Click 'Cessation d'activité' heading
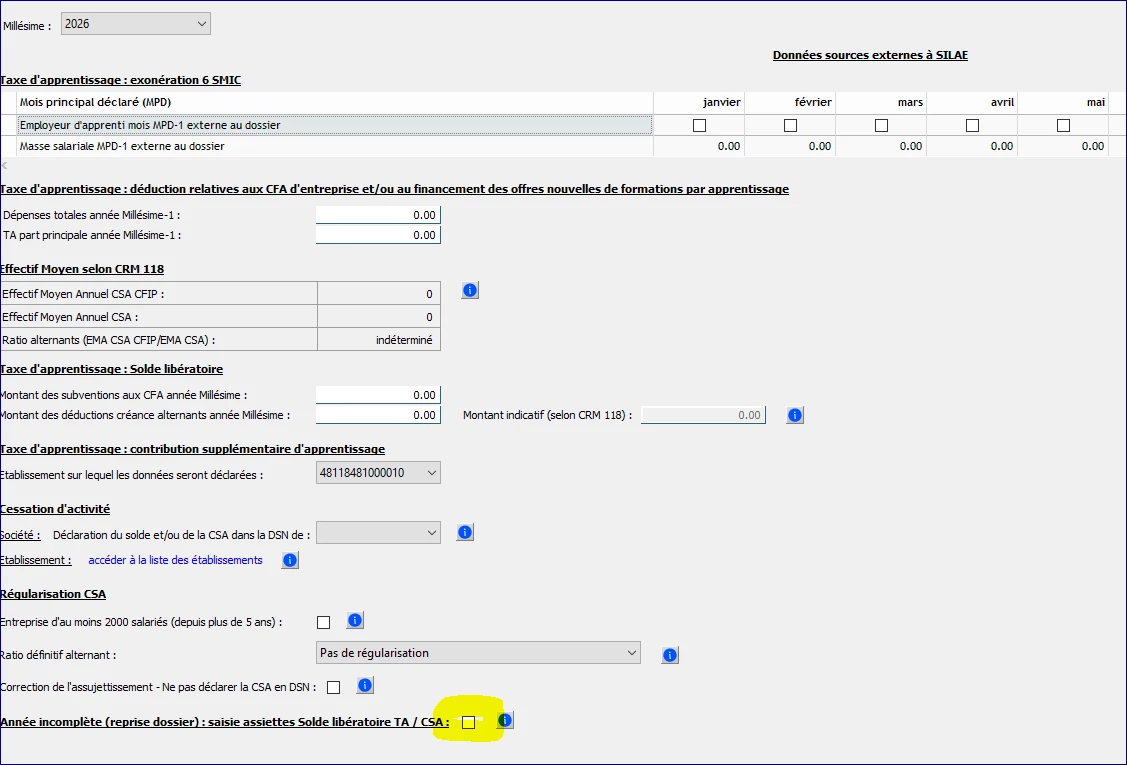1127x765 pixels. pyautogui.click(x=55, y=509)
